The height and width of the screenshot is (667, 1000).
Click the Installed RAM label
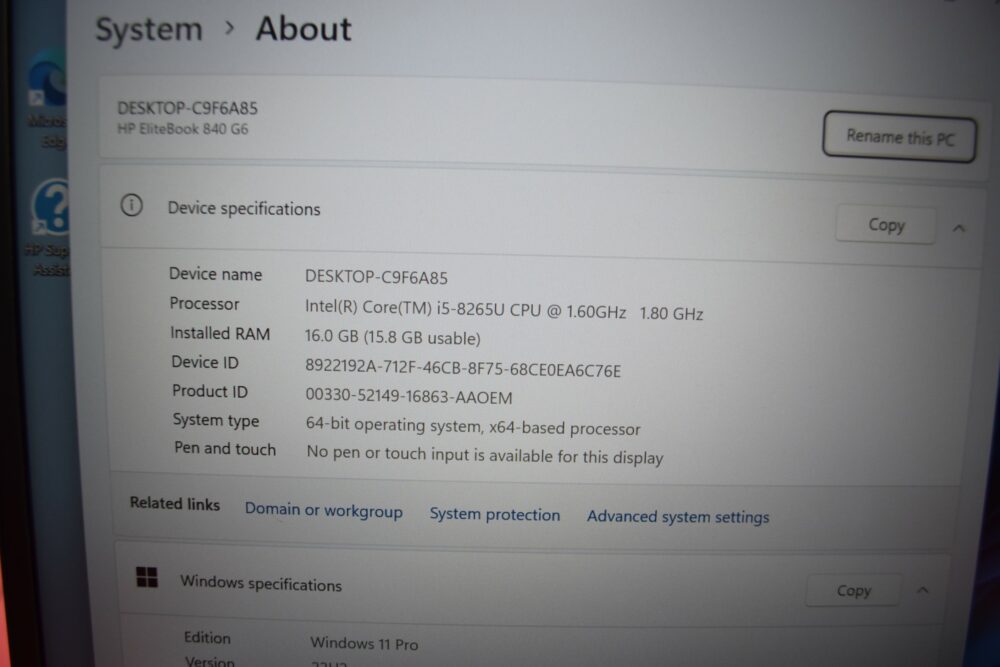tap(220, 334)
